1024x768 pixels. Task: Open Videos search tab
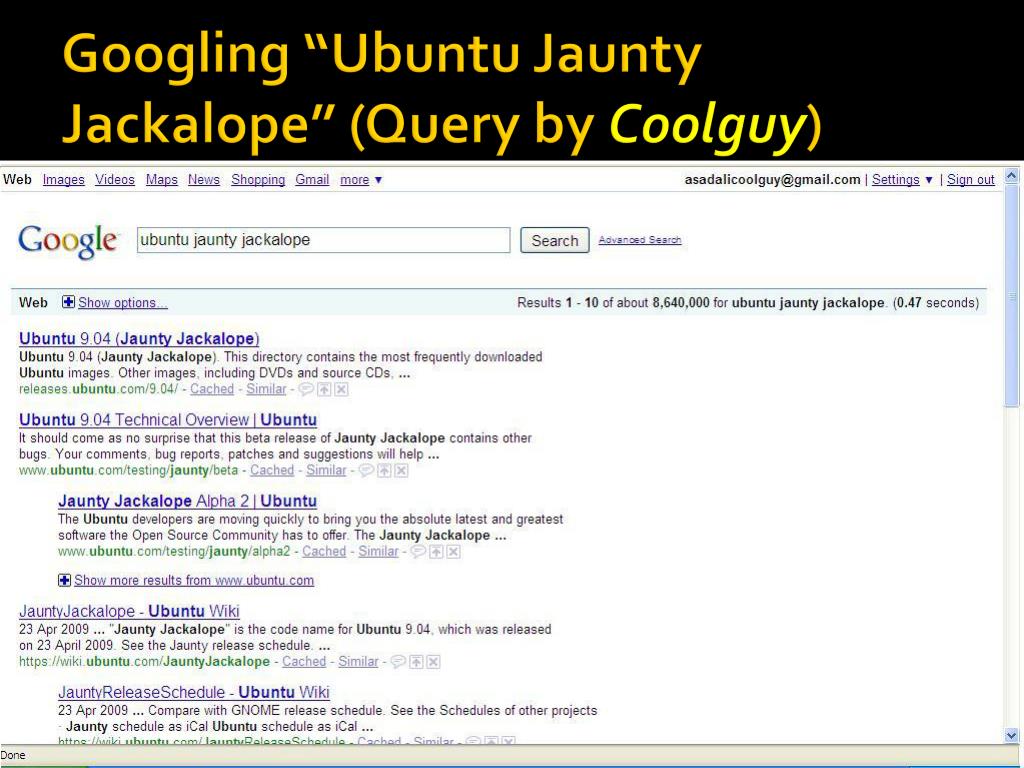[x=115, y=180]
